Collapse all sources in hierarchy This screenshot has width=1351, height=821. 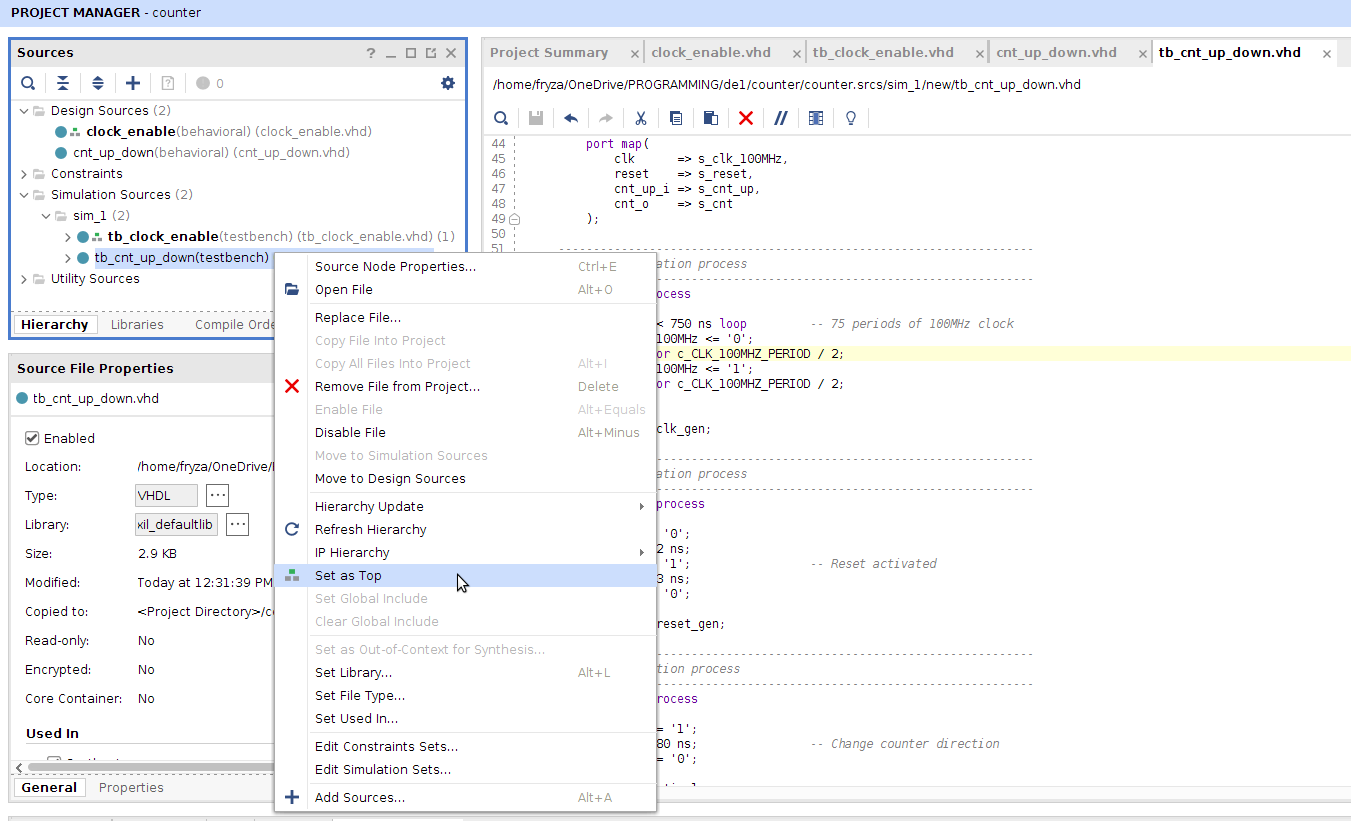pos(63,83)
